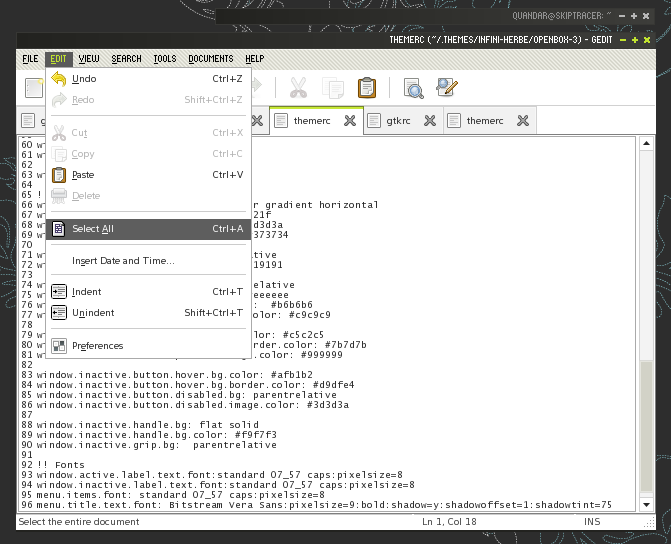This screenshot has height=544, width=671.
Task: Choose Unindent from the Edit menu
Action: [148, 313]
